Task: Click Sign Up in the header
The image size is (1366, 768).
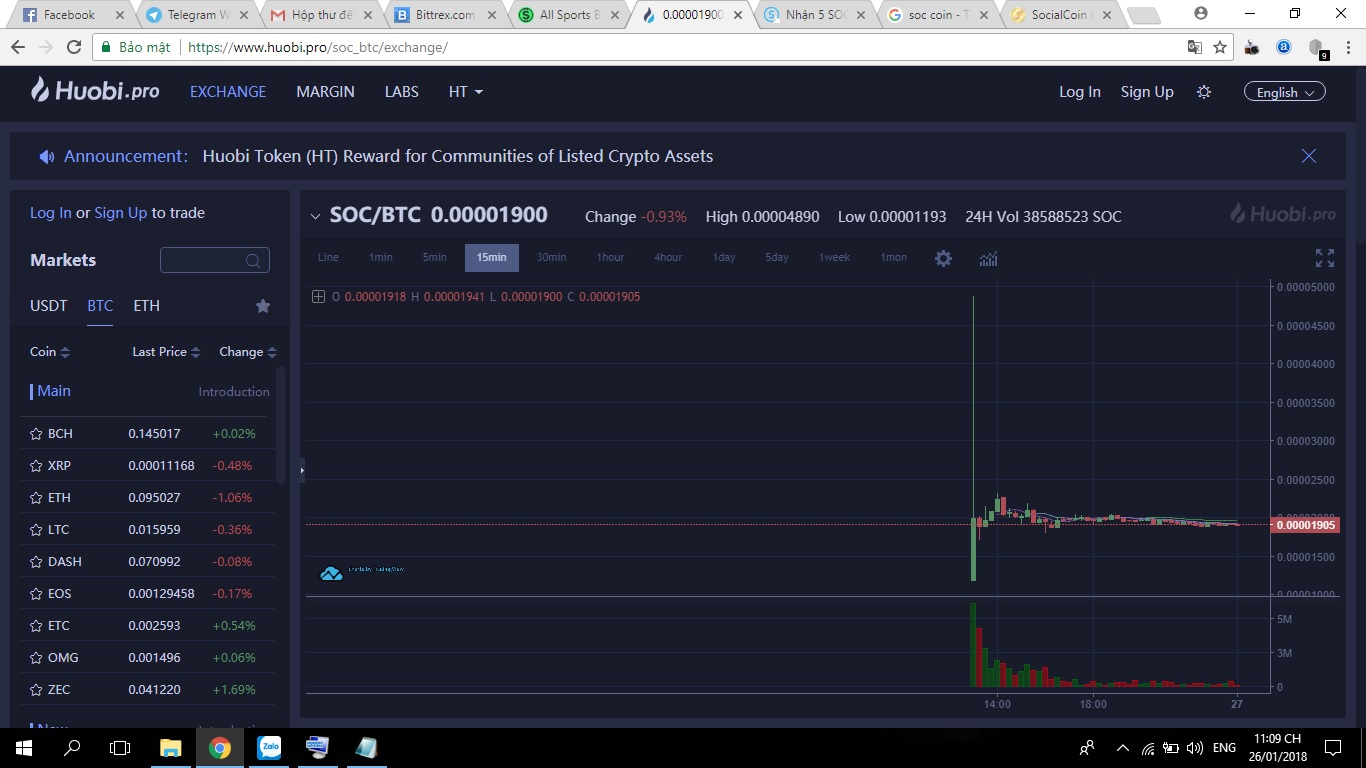Action: (x=1147, y=92)
